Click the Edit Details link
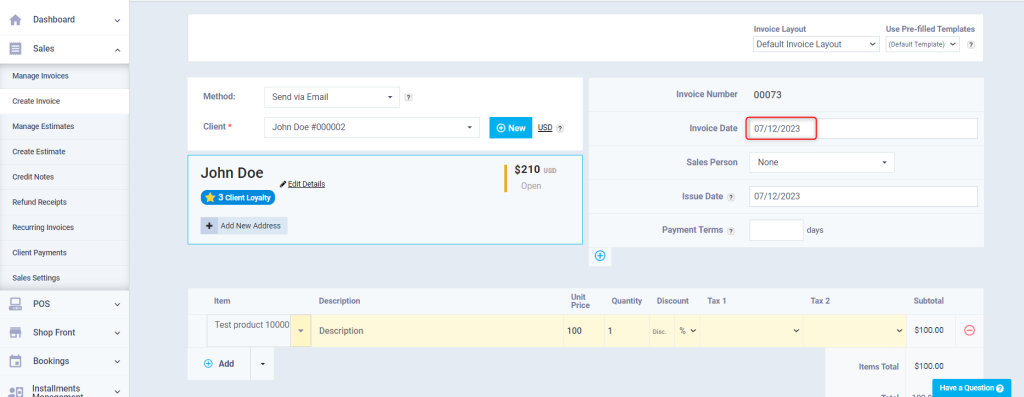Viewport: 1024px width, 397px height. point(306,184)
